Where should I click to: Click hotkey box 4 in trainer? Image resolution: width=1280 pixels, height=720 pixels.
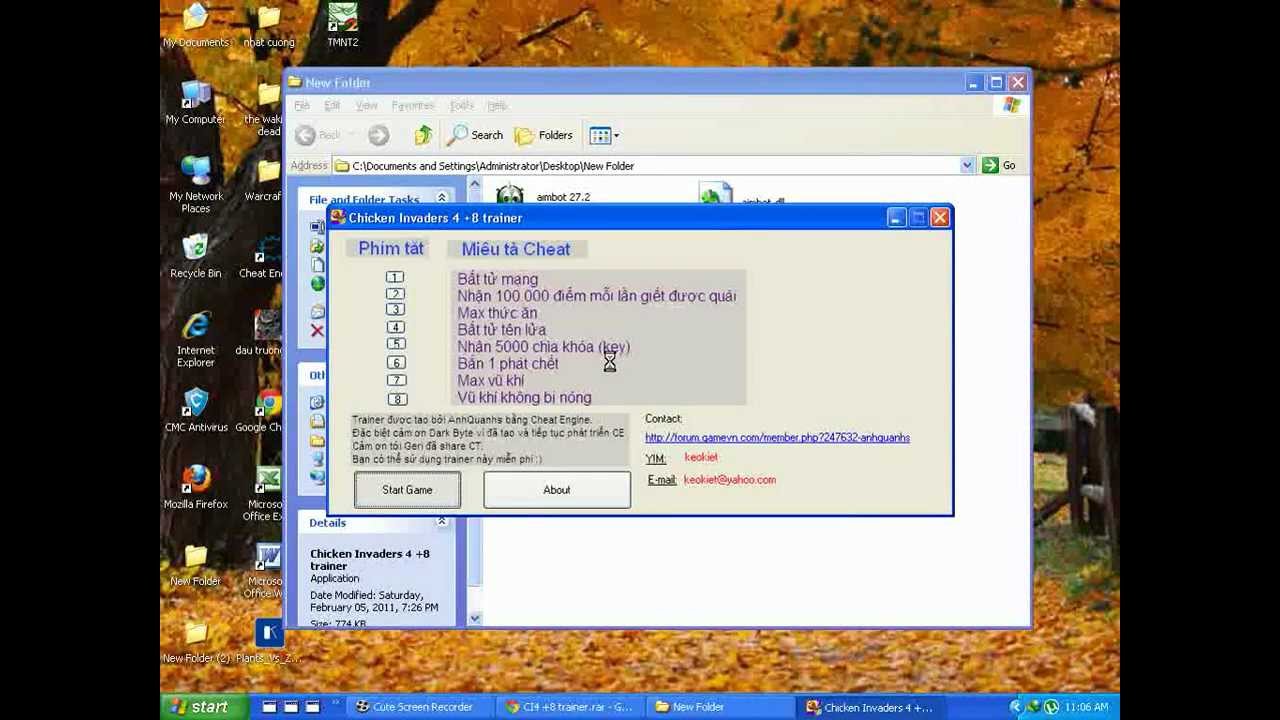click(x=395, y=327)
